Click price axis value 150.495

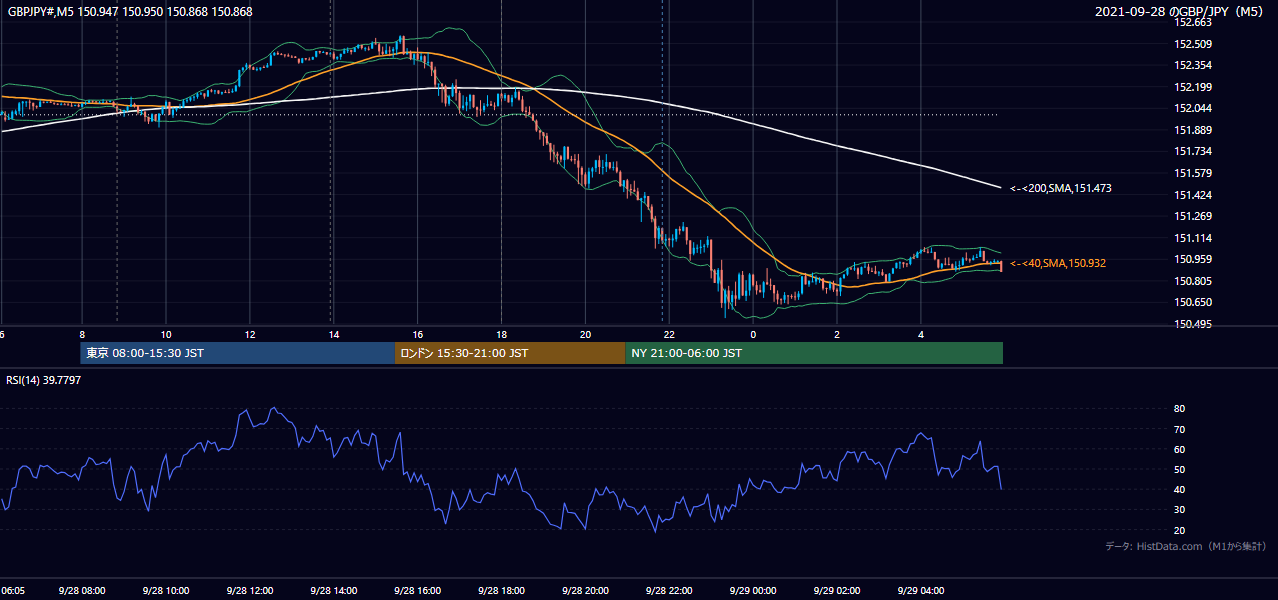(1194, 324)
